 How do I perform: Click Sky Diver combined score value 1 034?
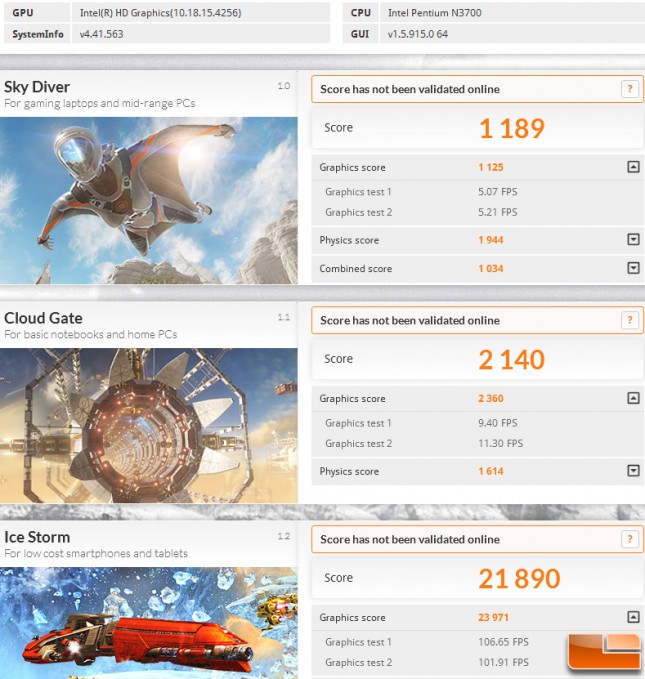pos(491,268)
